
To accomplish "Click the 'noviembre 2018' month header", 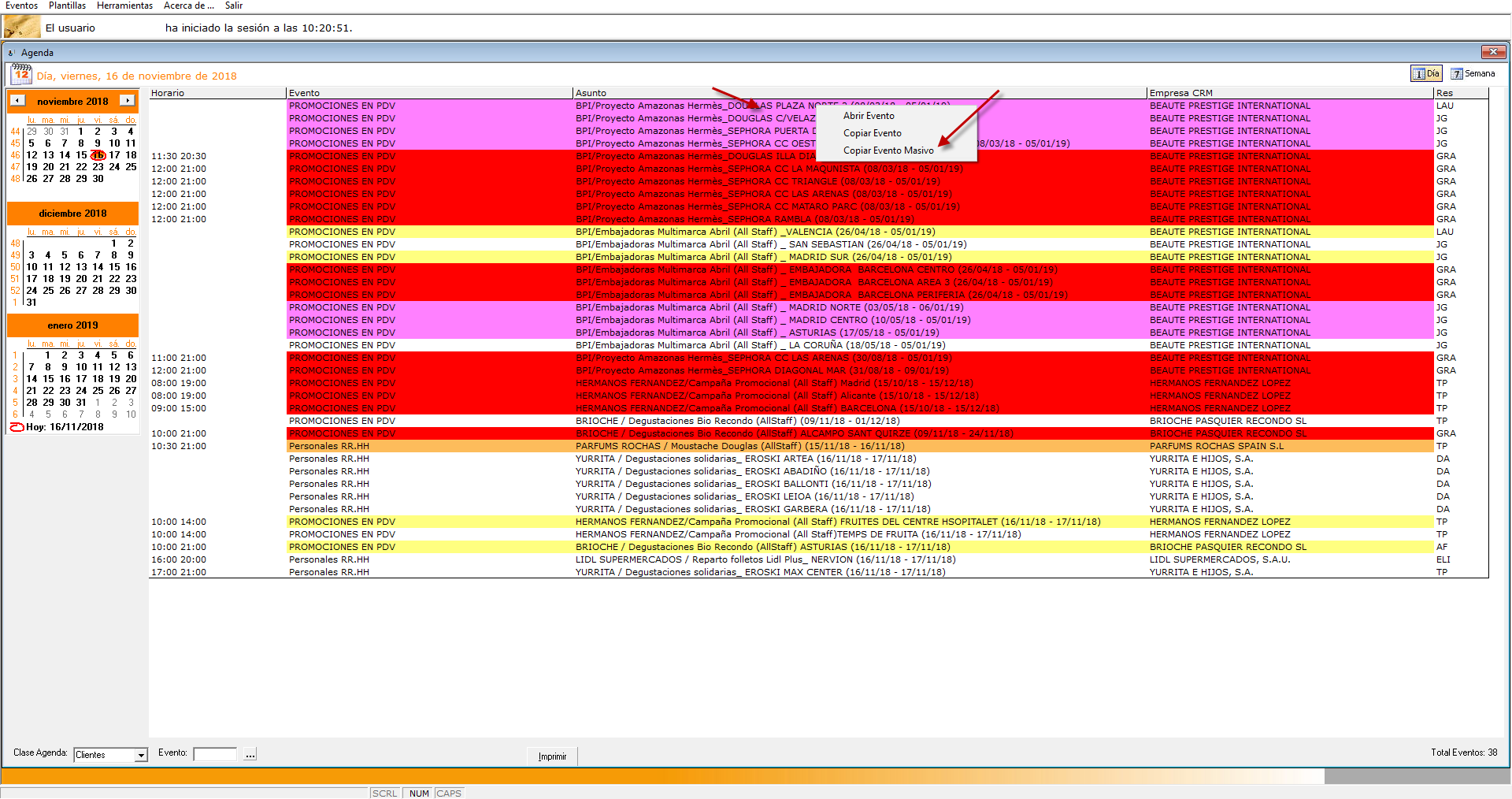I will (x=72, y=102).
